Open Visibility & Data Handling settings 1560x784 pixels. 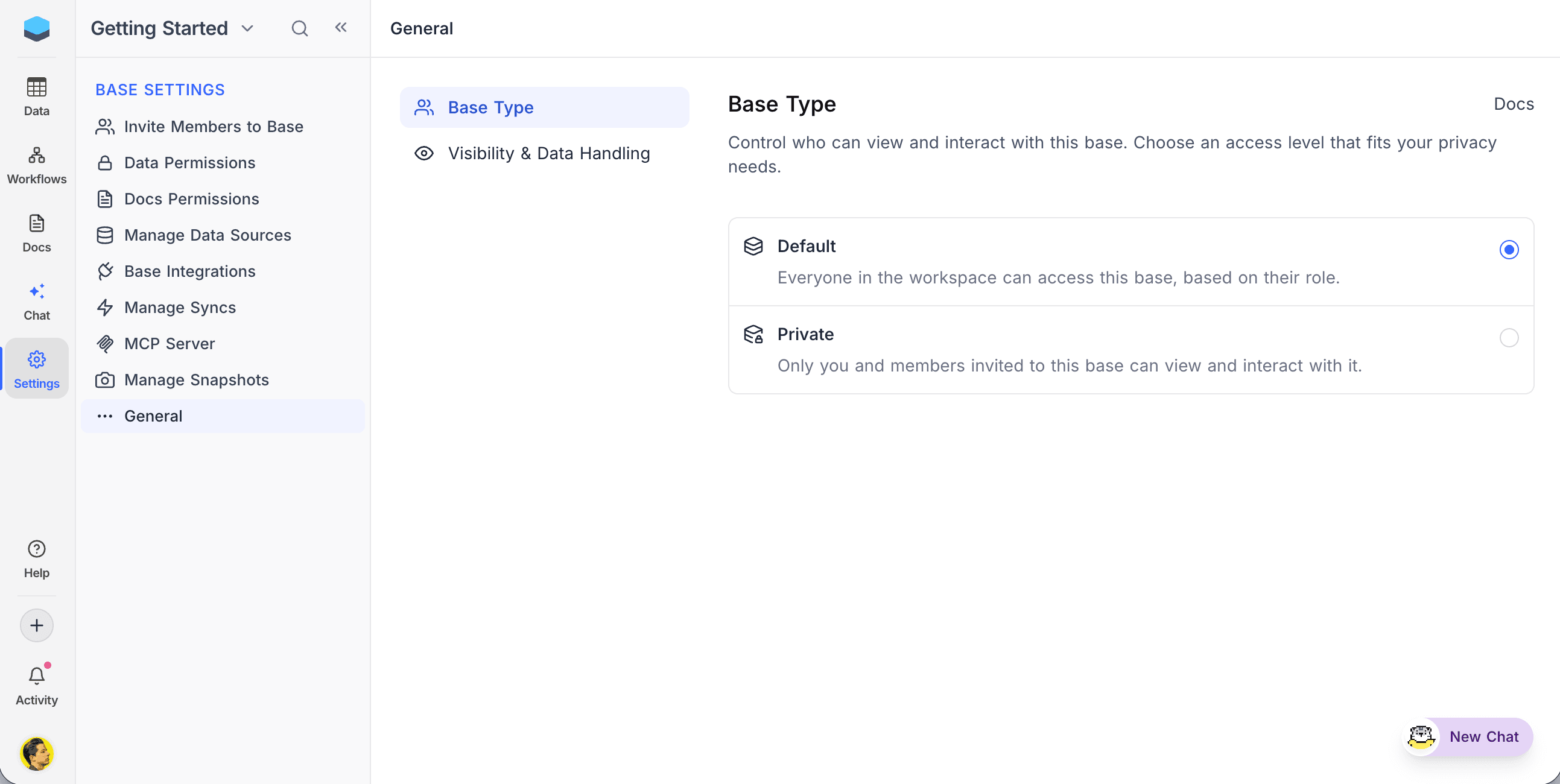click(548, 153)
